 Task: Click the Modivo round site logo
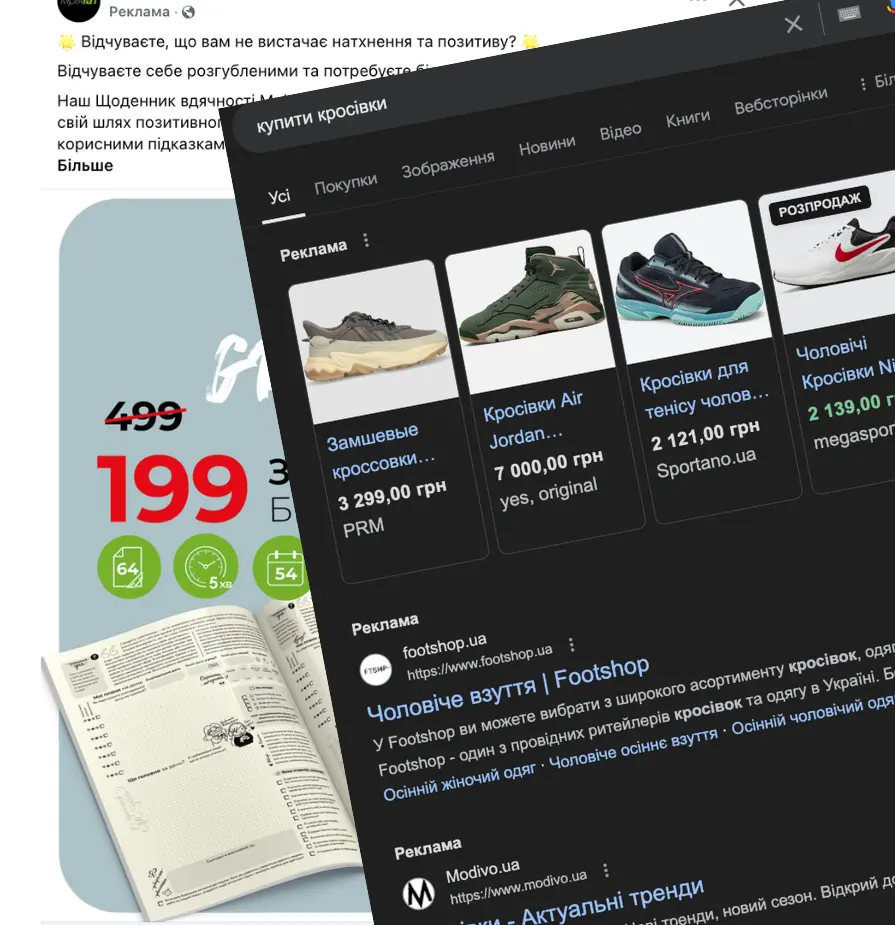coord(419,894)
